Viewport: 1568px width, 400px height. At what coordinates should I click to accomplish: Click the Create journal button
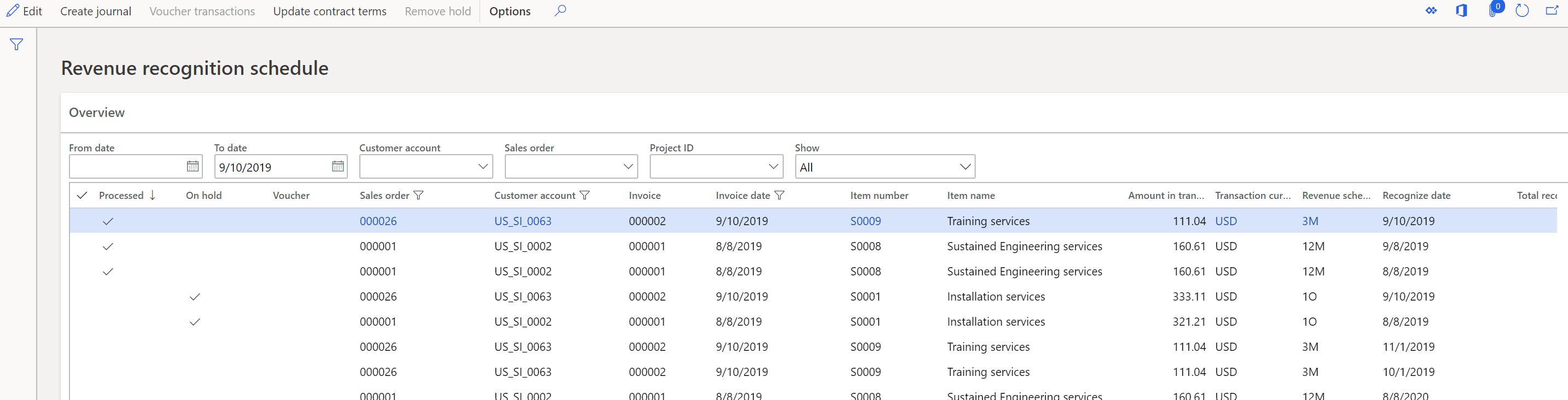click(96, 11)
